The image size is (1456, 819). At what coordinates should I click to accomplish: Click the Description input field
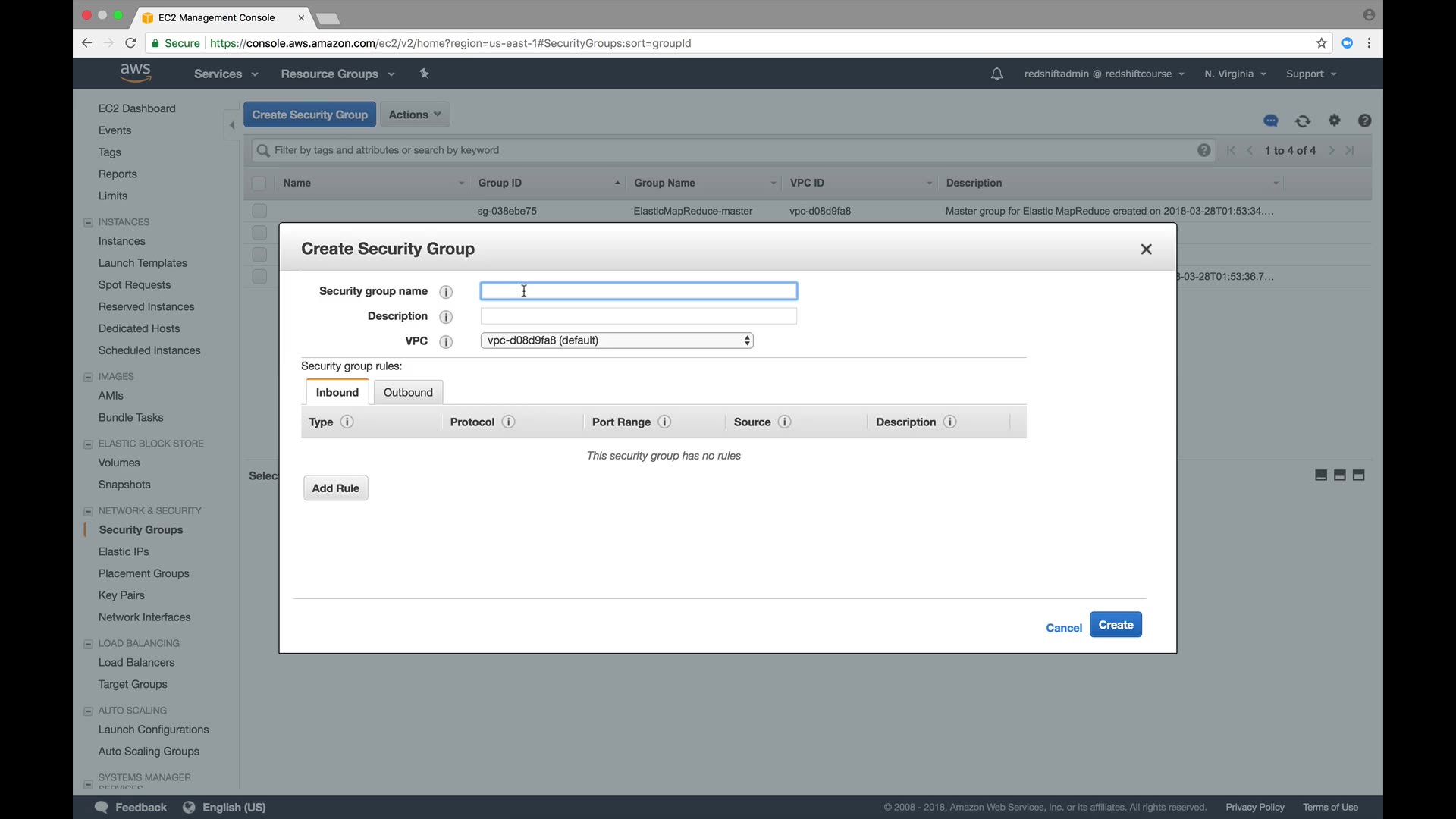[639, 316]
